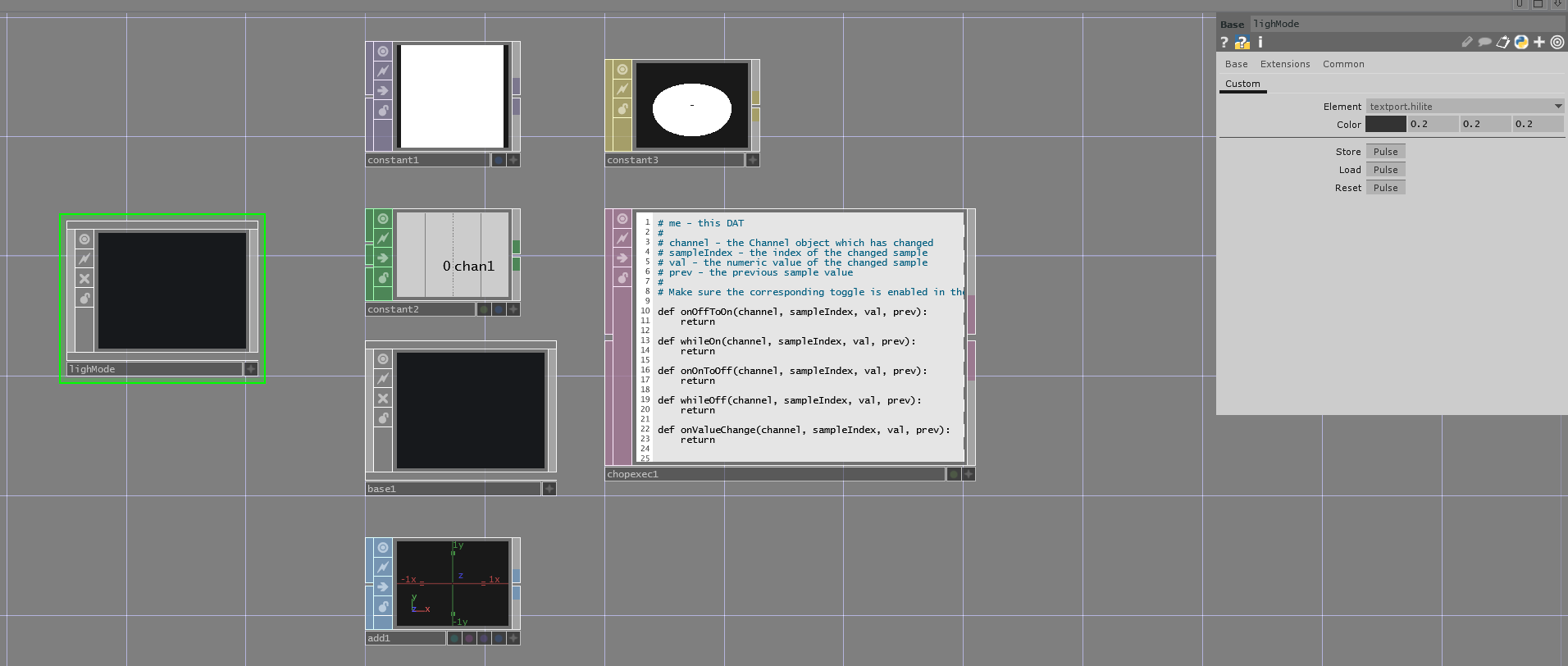The height and width of the screenshot is (666, 1568).
Task: Click the clone immune X flag on lighMode
Action: tap(84, 279)
